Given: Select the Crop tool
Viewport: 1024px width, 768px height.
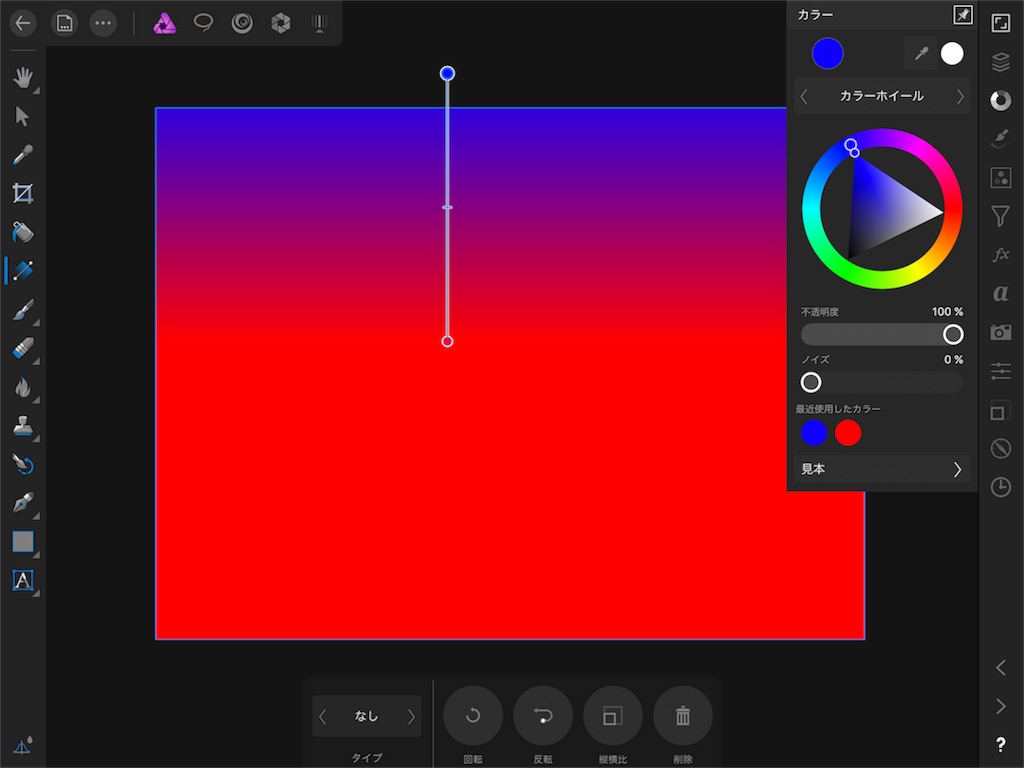Looking at the screenshot, I should pyautogui.click(x=23, y=193).
